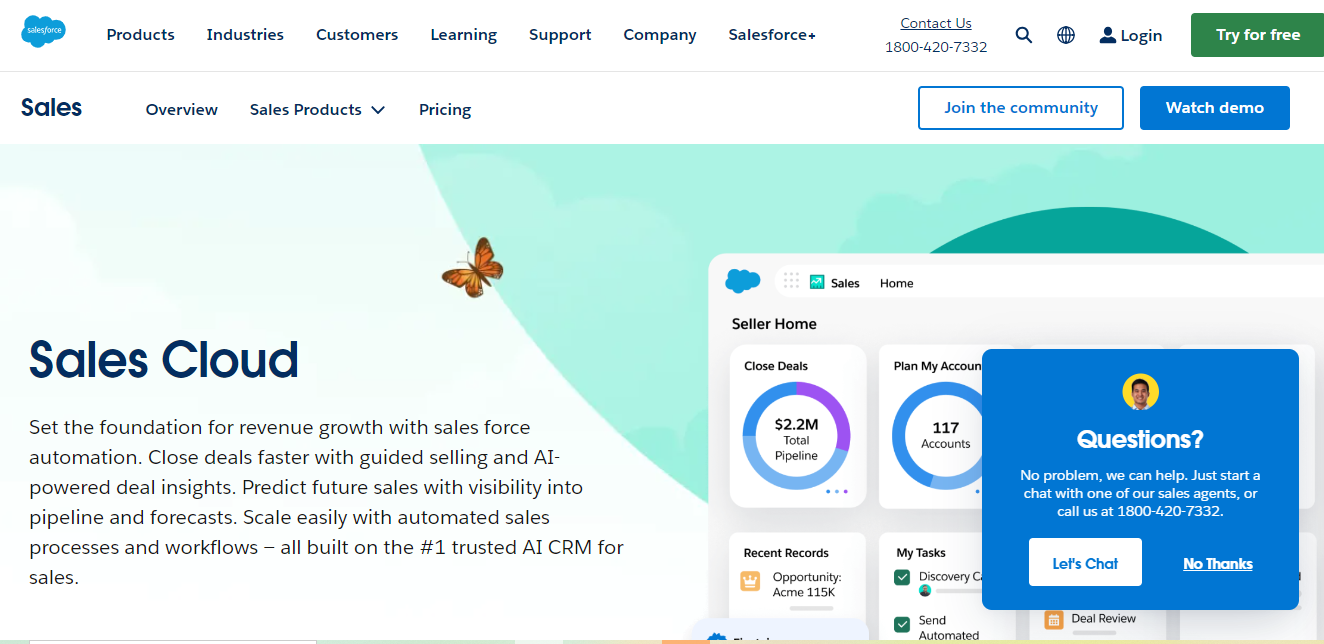
Task: Click the orange Deal Review calendar icon
Action: pyautogui.click(x=1053, y=620)
